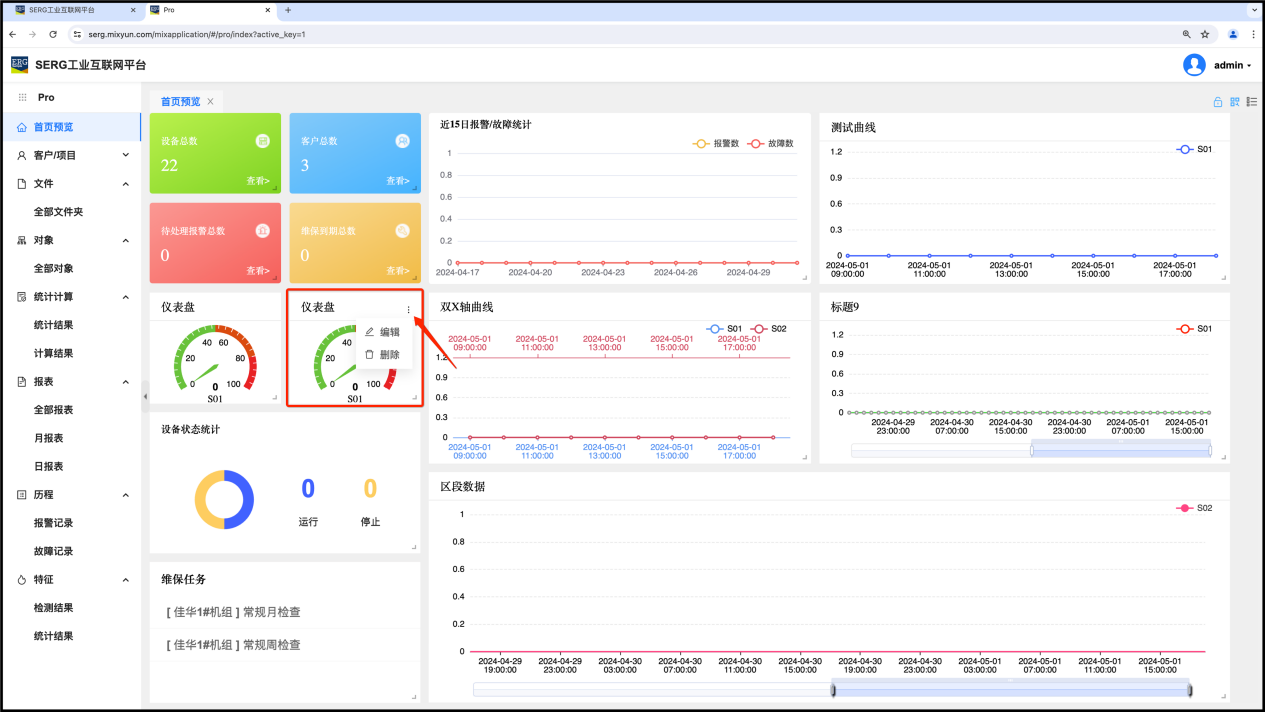
Task: Click the admin user avatar
Action: point(1194,65)
